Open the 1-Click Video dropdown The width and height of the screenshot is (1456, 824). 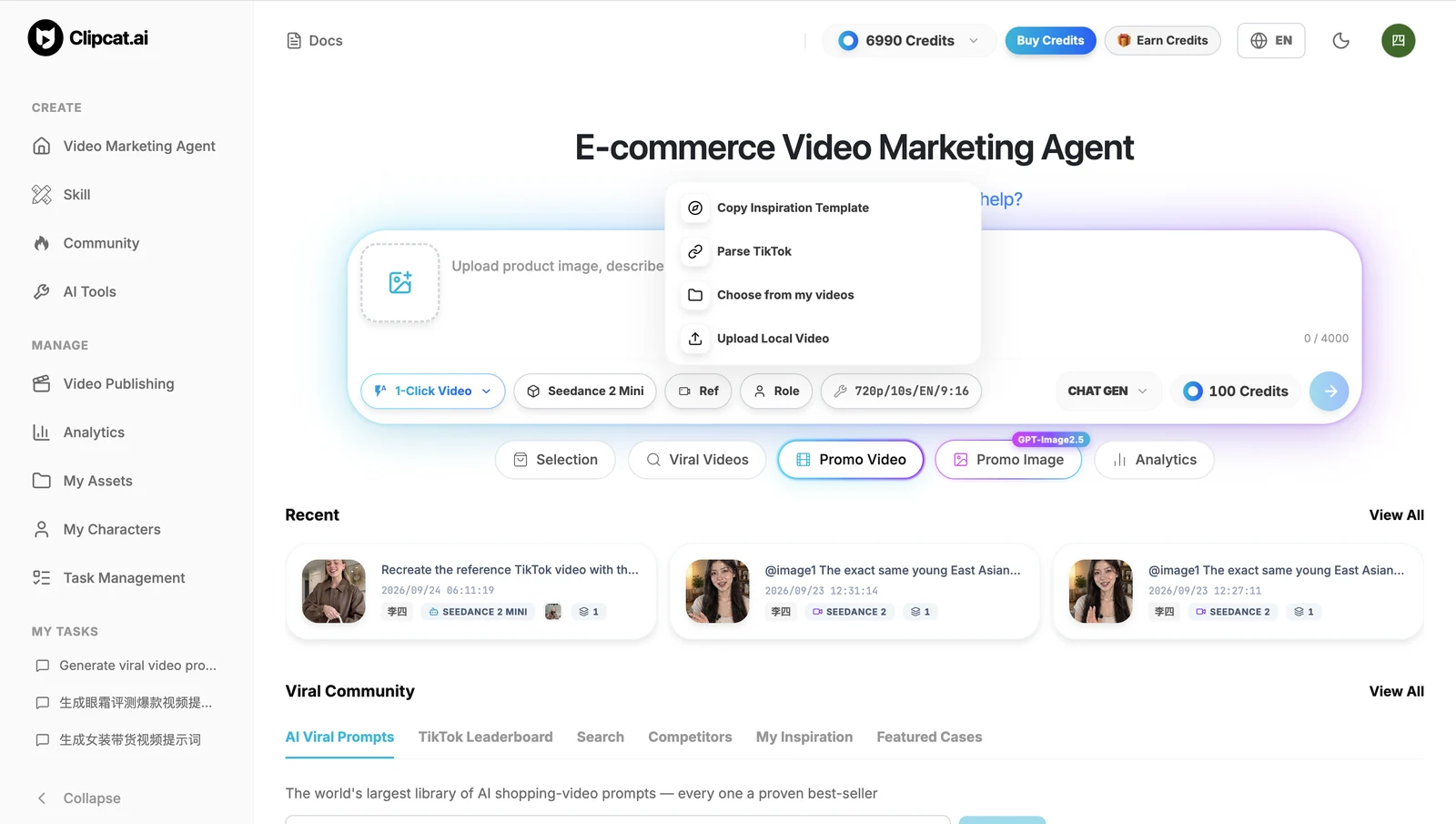[x=433, y=392]
